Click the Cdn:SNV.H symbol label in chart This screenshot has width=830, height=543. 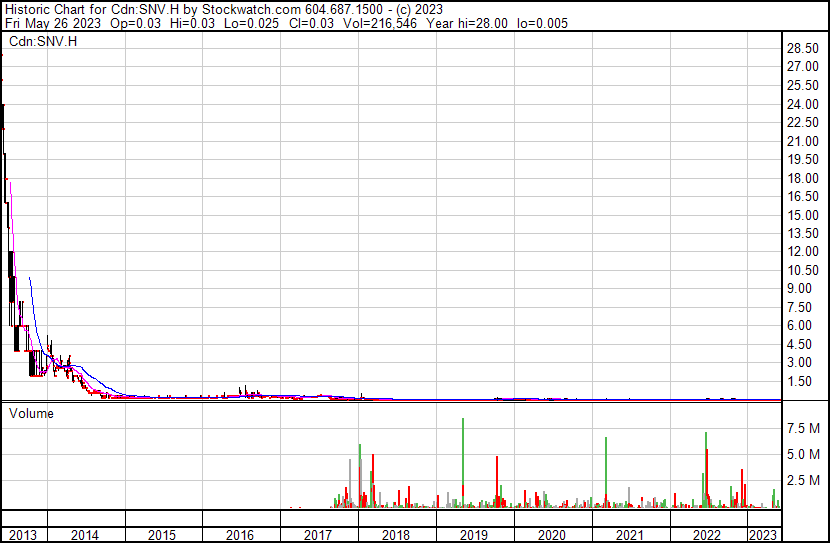point(43,42)
